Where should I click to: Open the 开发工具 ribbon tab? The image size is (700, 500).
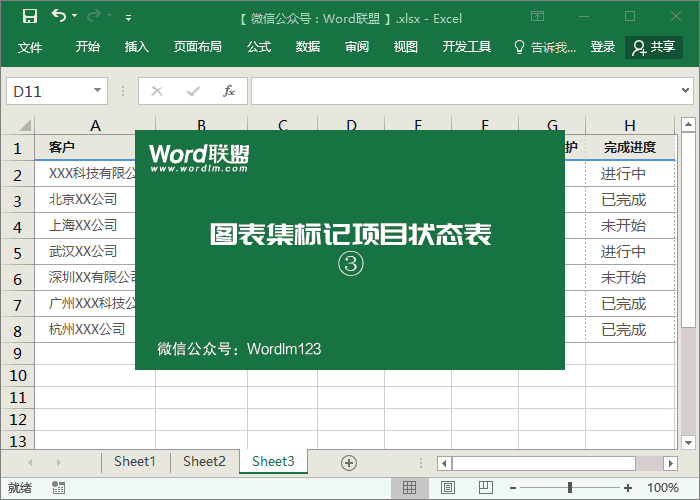coord(467,47)
